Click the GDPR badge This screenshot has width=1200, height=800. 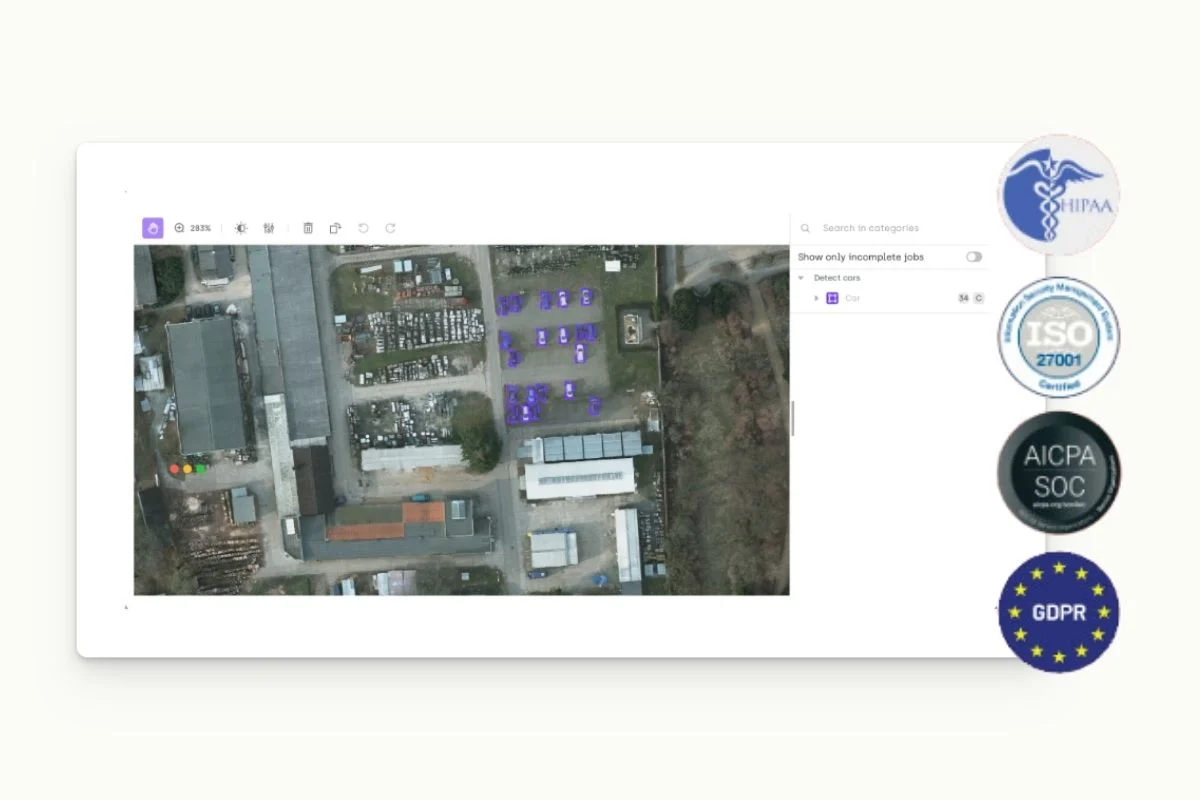1059,611
